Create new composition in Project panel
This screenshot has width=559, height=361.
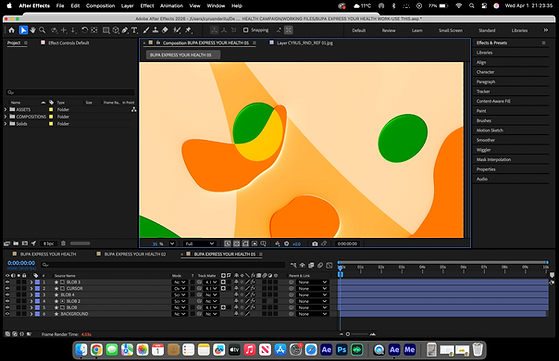tap(25, 243)
